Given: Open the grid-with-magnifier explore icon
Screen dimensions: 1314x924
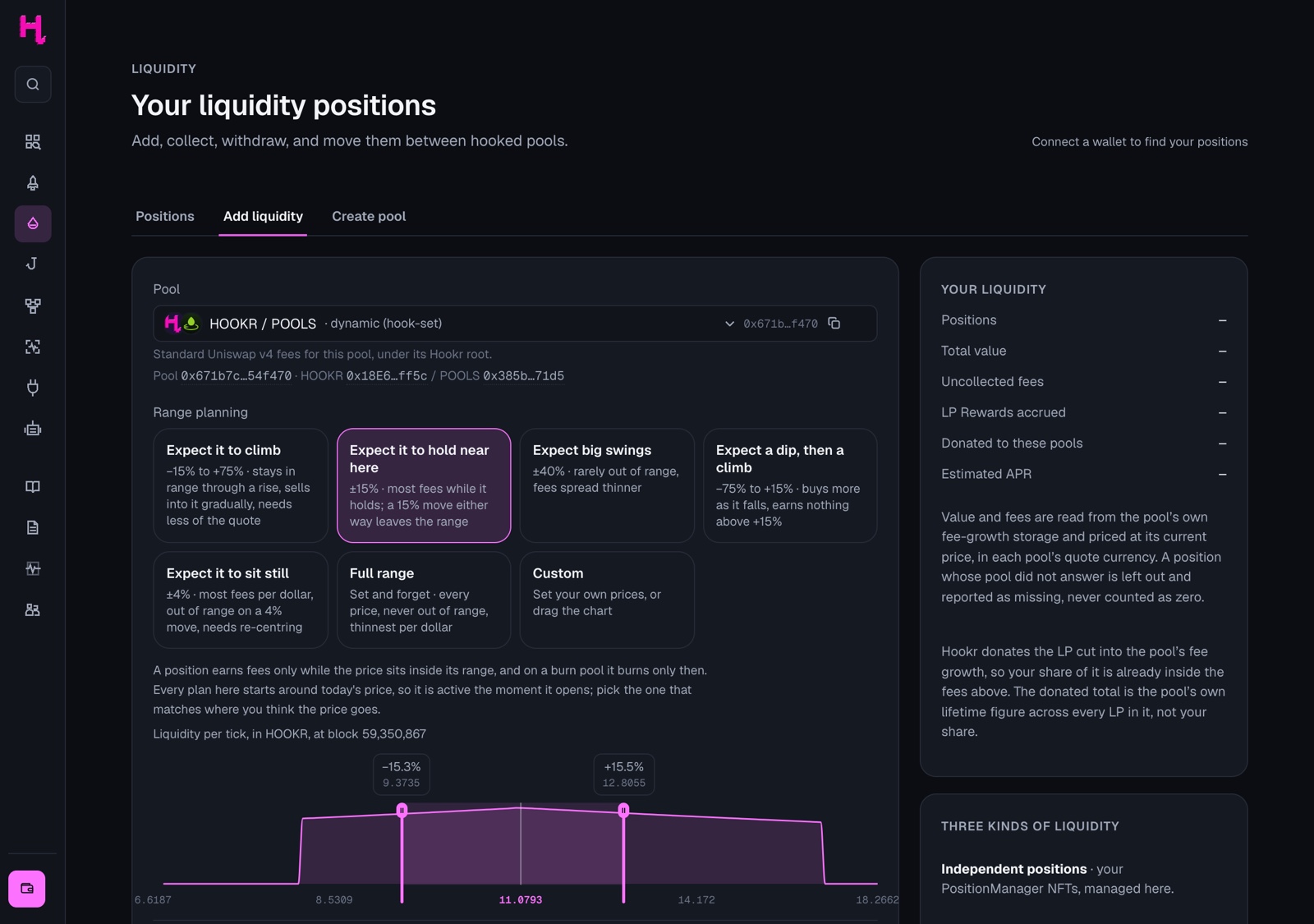Looking at the screenshot, I should 33,142.
